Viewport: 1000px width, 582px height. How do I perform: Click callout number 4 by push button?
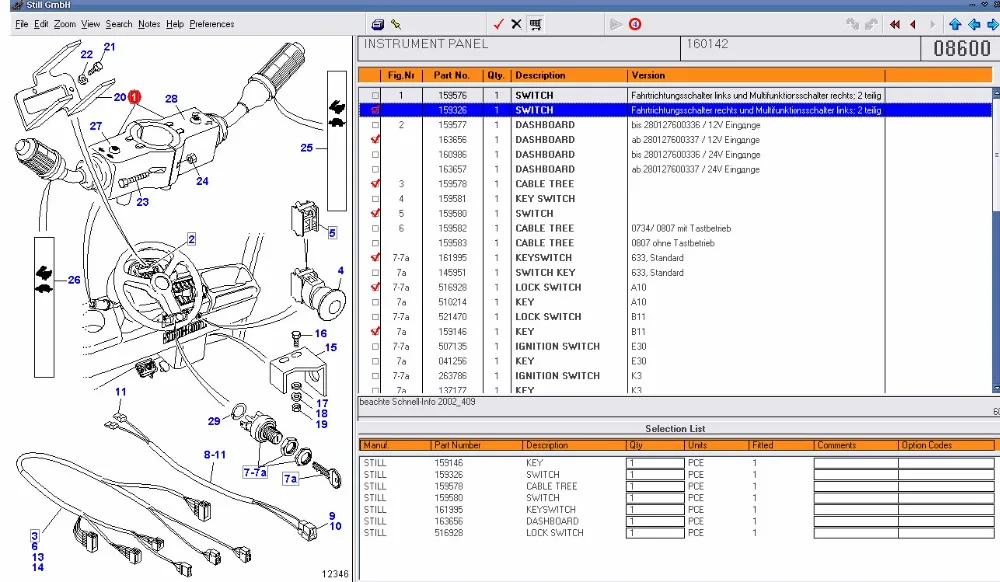pos(341,270)
